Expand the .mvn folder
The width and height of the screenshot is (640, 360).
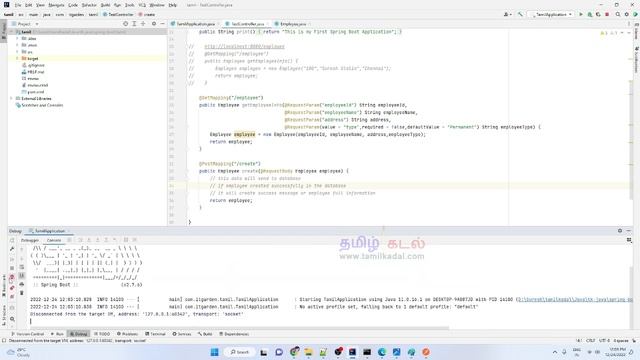coord(17,45)
